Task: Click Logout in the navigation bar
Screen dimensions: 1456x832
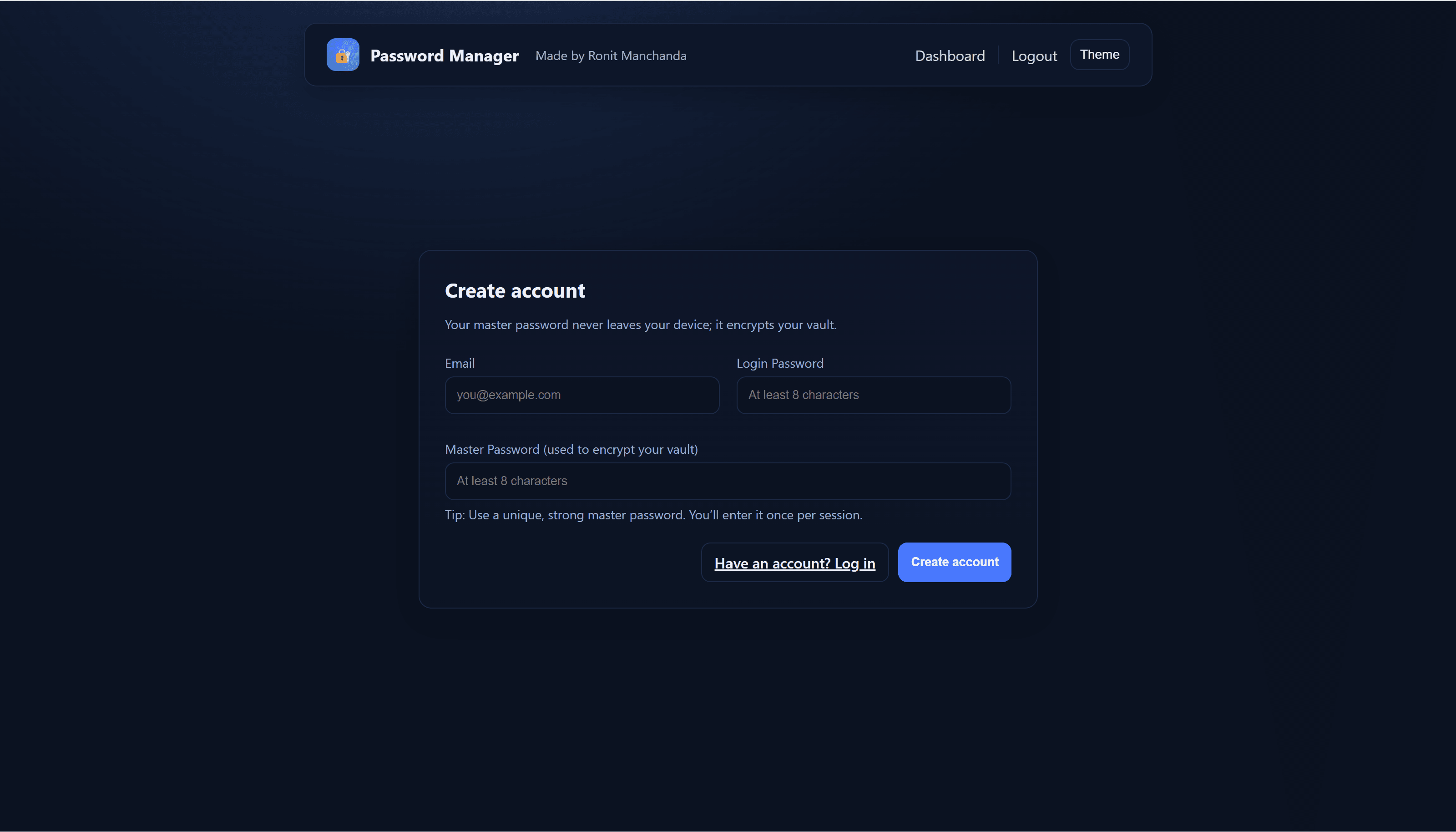Action: (1034, 56)
